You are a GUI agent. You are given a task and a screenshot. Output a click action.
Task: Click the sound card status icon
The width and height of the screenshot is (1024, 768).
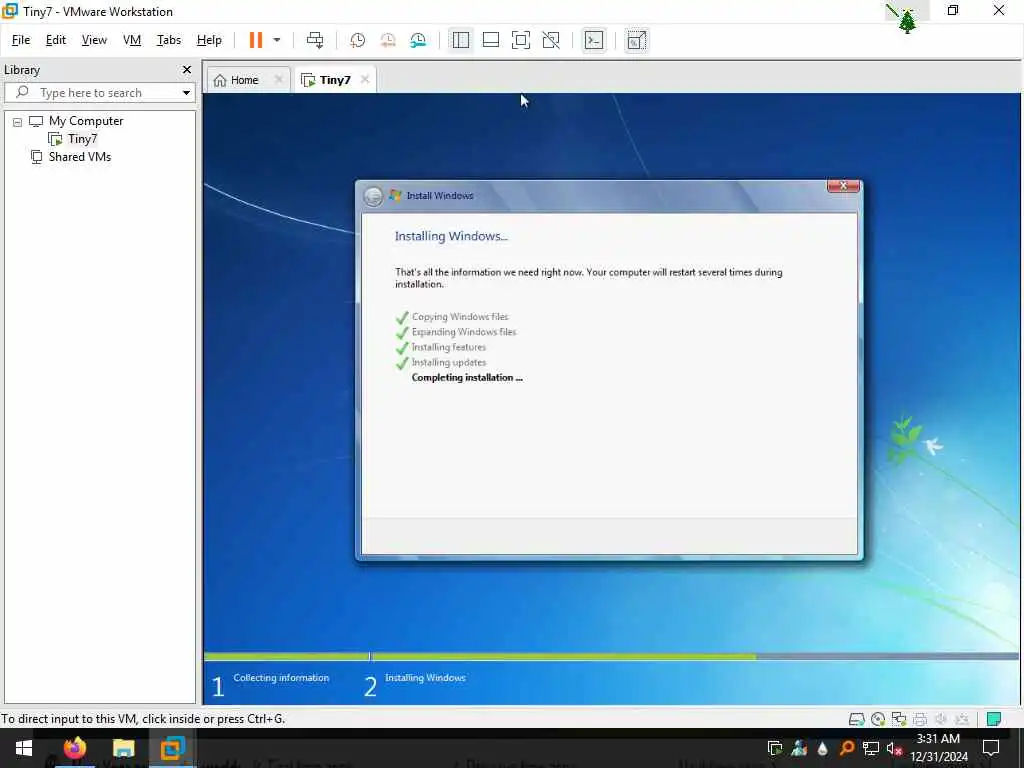tap(940, 719)
